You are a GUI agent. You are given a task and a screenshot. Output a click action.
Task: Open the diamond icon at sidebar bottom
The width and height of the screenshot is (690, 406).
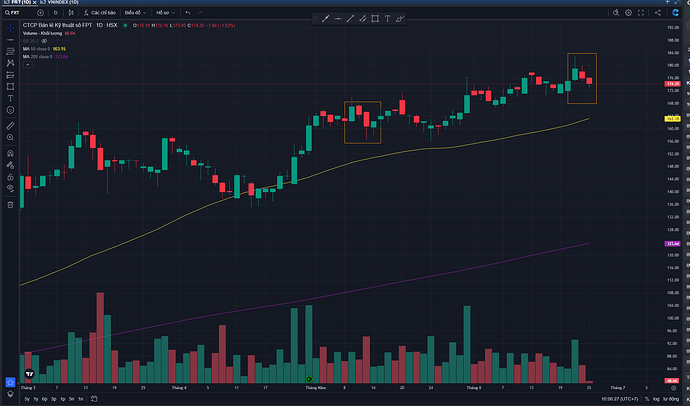pos(10,394)
